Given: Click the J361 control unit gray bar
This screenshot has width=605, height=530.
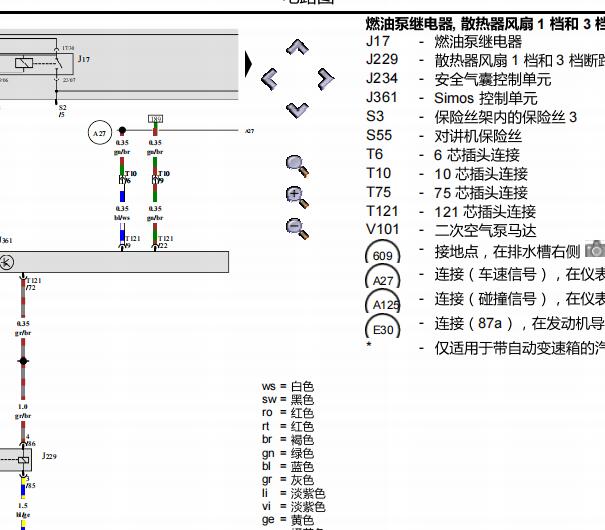Looking at the screenshot, I should (x=114, y=262).
